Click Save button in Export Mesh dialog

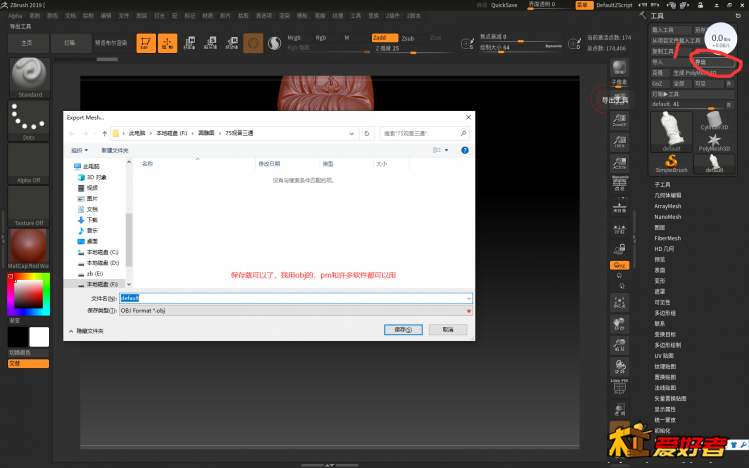[x=403, y=330]
